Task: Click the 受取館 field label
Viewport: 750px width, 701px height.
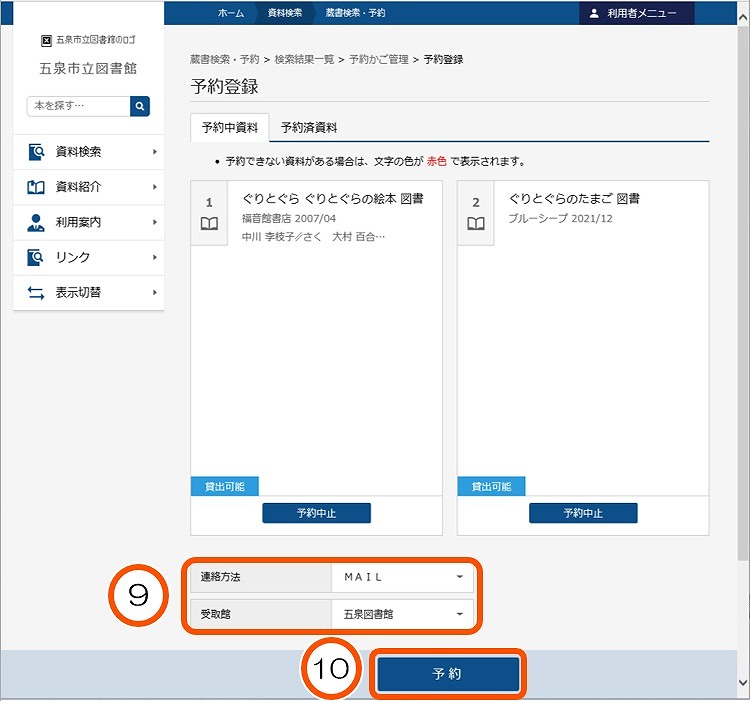Action: (215, 614)
